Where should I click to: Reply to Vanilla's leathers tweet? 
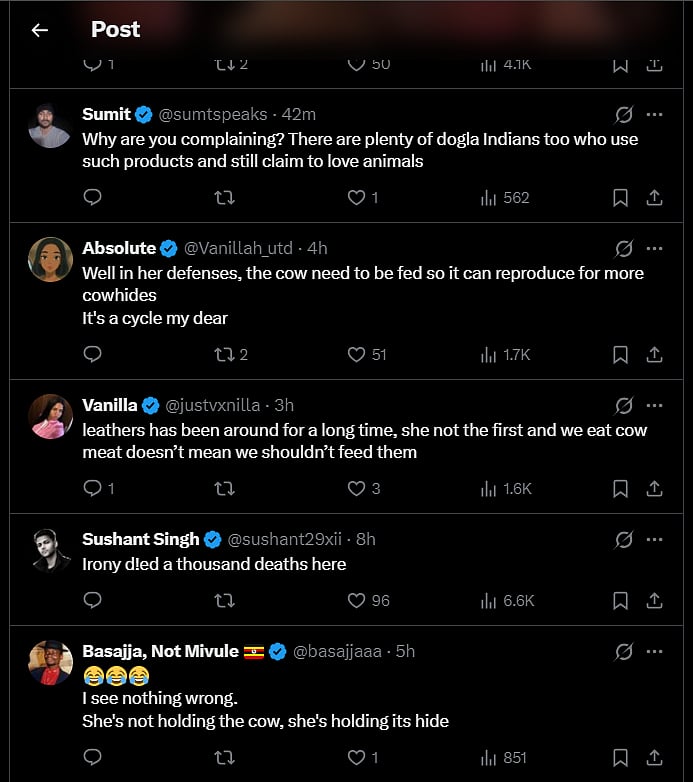click(x=92, y=488)
